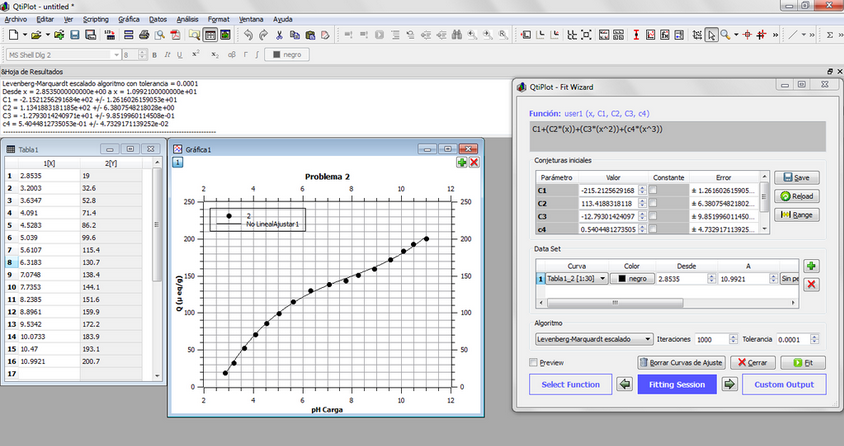Click the red error bars icon
The image size is (844, 446).
[x=636, y=35]
